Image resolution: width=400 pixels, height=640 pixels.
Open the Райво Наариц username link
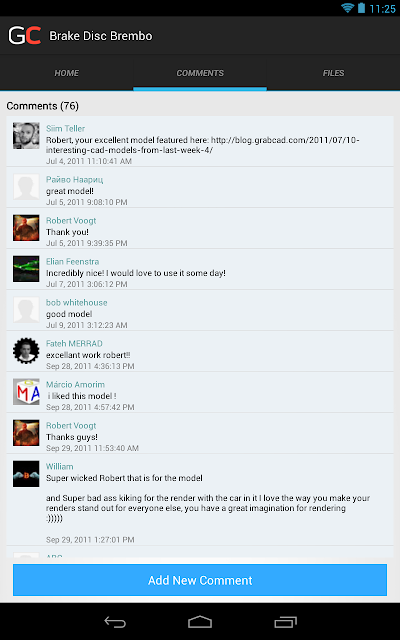(x=74, y=180)
